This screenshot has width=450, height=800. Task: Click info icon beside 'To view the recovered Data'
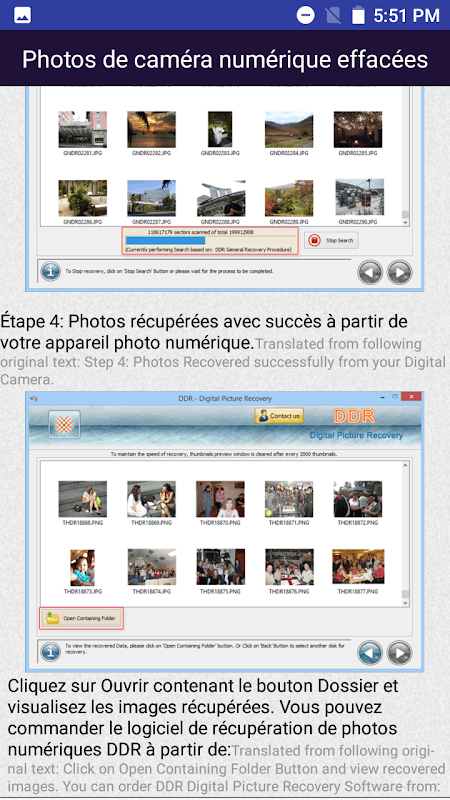[x=51, y=652]
